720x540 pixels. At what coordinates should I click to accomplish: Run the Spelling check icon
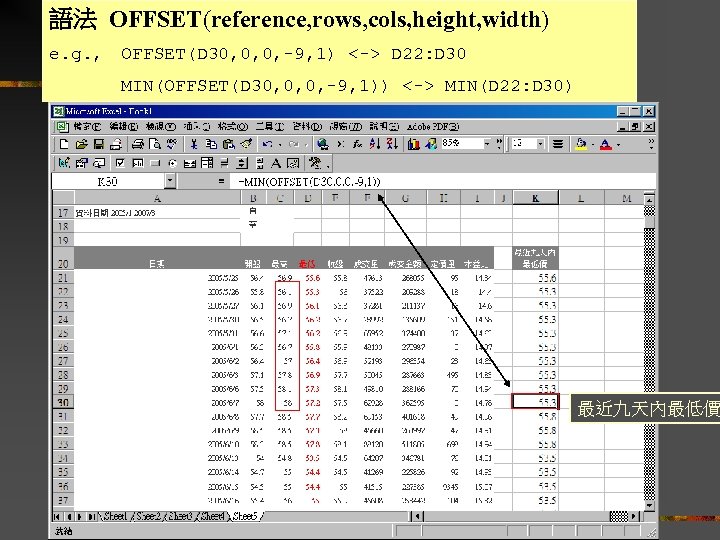pos(172,144)
